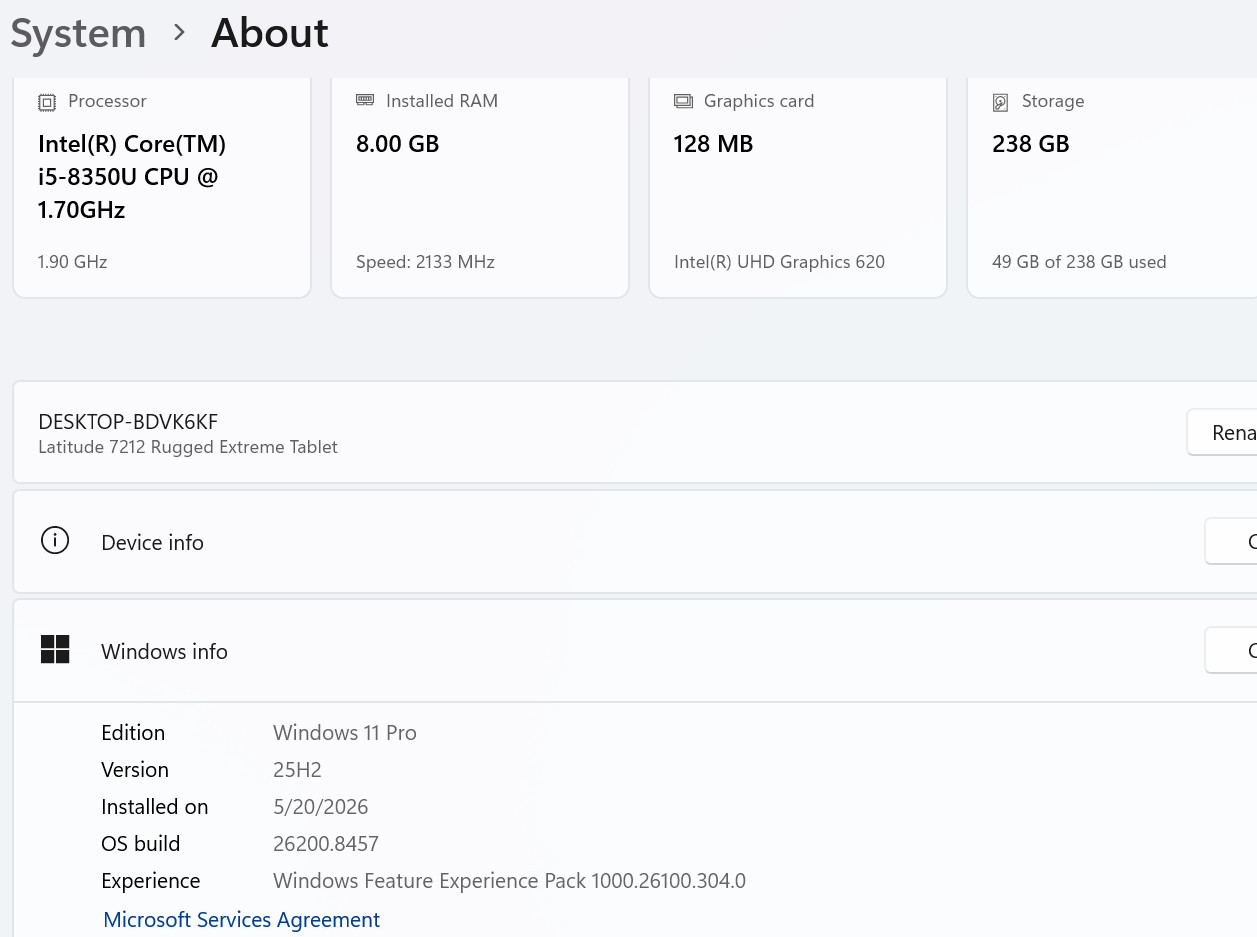Click the breadcrumb chevron separator
1257x937 pixels.
point(179,33)
